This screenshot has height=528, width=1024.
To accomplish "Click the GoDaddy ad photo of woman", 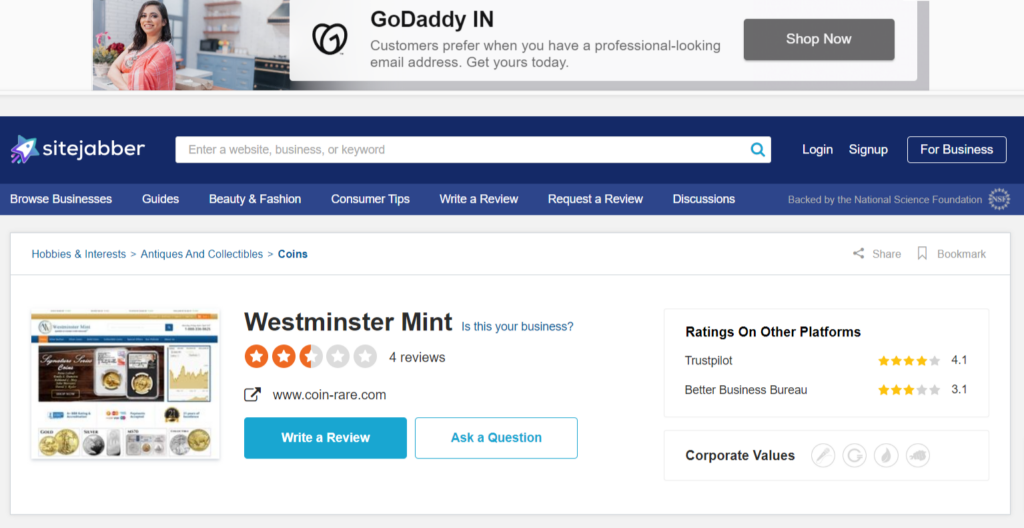I will pyautogui.click(x=191, y=45).
